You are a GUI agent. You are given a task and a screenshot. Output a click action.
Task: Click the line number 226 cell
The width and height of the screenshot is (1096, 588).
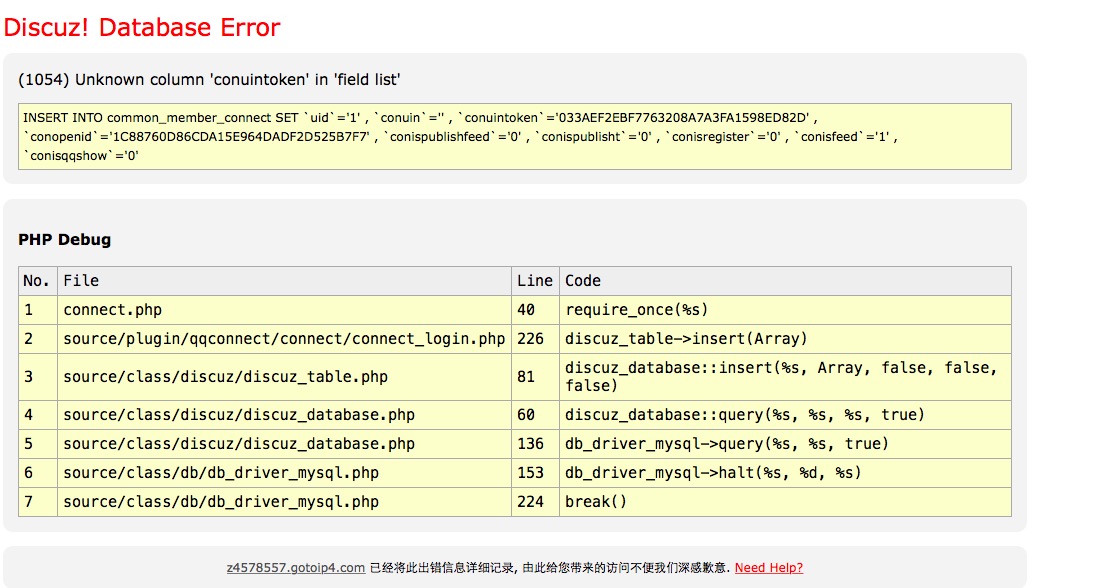click(530, 339)
